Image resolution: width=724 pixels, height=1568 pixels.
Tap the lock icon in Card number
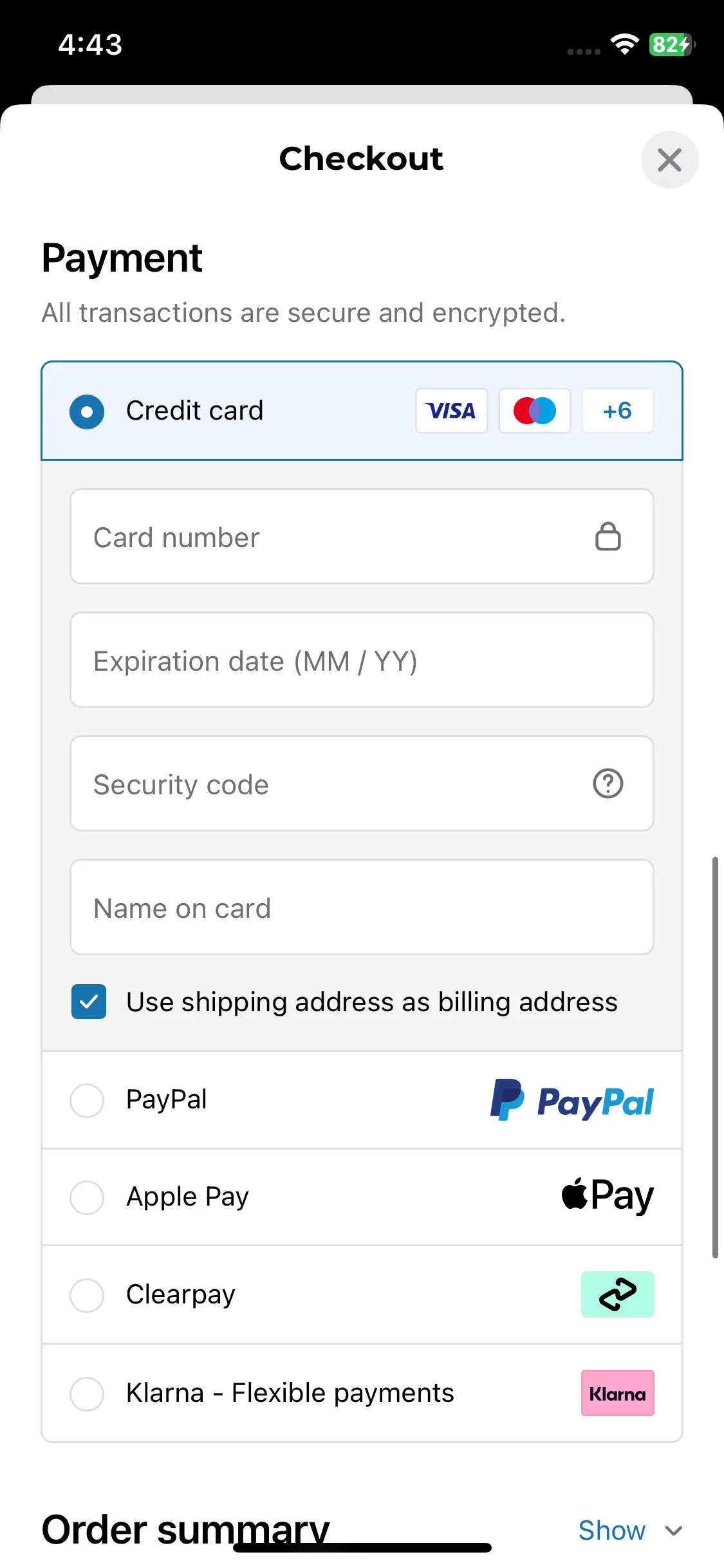[608, 536]
